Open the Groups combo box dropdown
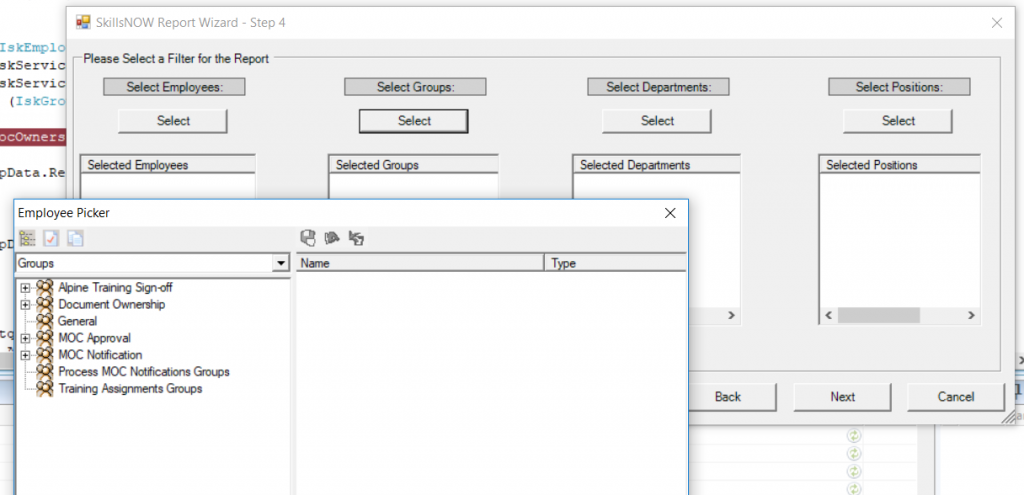This screenshot has height=495, width=1024. pyautogui.click(x=281, y=263)
